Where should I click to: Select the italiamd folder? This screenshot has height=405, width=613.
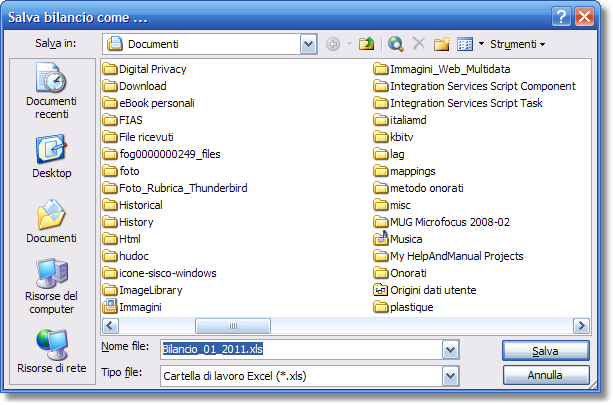click(400, 120)
